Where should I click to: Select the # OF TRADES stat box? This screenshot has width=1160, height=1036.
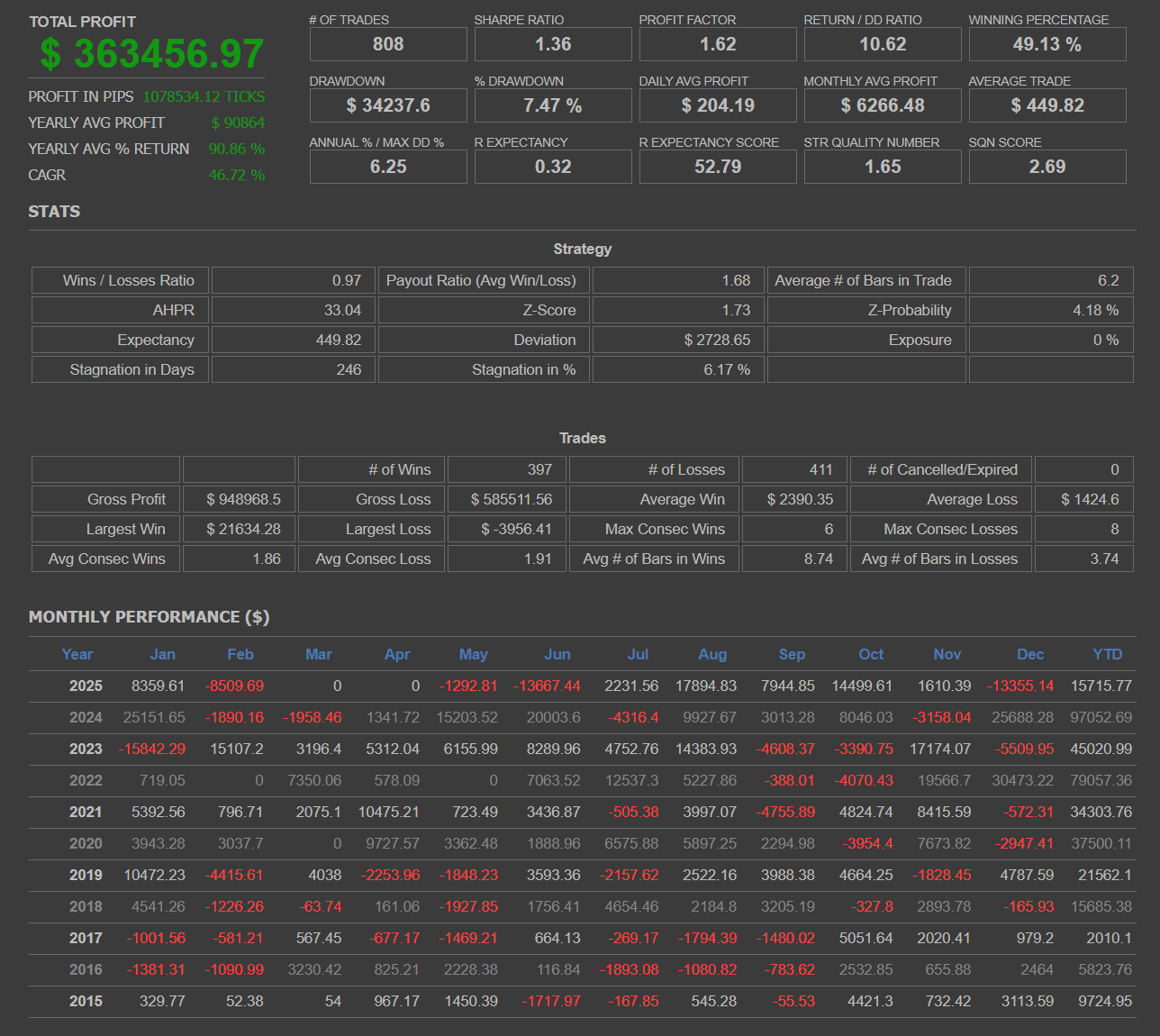click(x=387, y=43)
